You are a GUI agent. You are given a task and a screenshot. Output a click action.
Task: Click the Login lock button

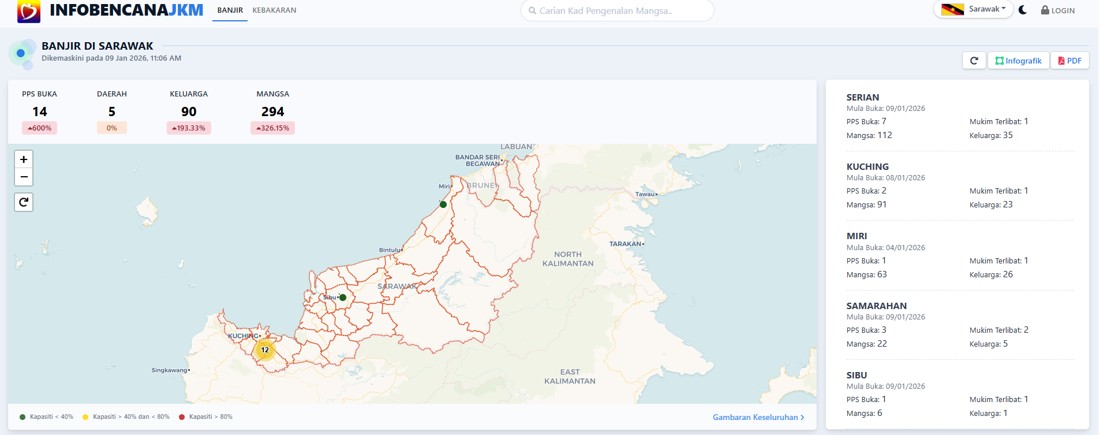coord(1058,10)
